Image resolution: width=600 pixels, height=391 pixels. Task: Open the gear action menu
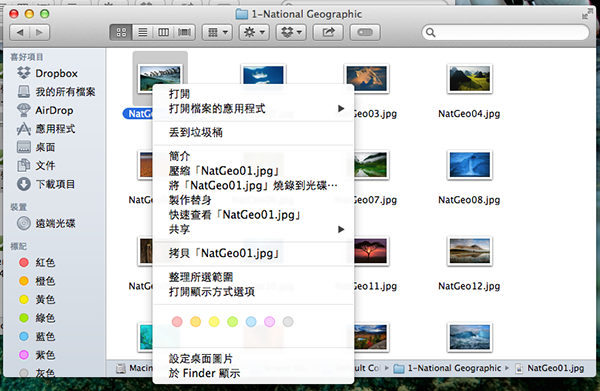point(254,33)
